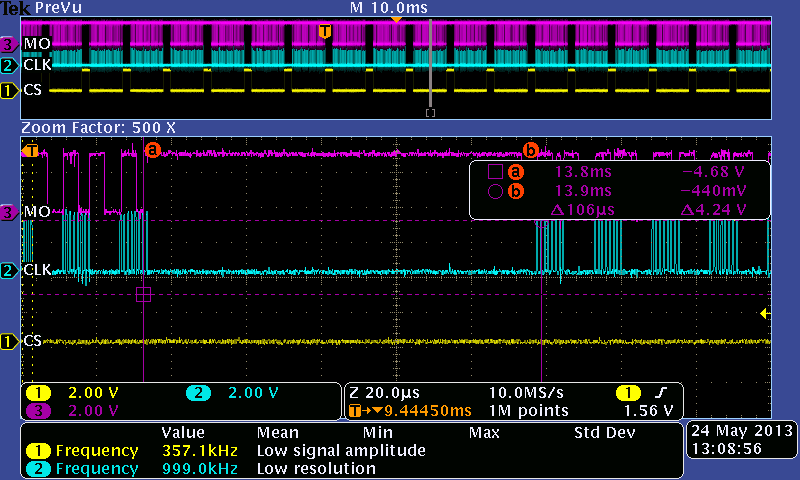Click the Value column header
The height and width of the screenshot is (480, 800).
coord(183,433)
